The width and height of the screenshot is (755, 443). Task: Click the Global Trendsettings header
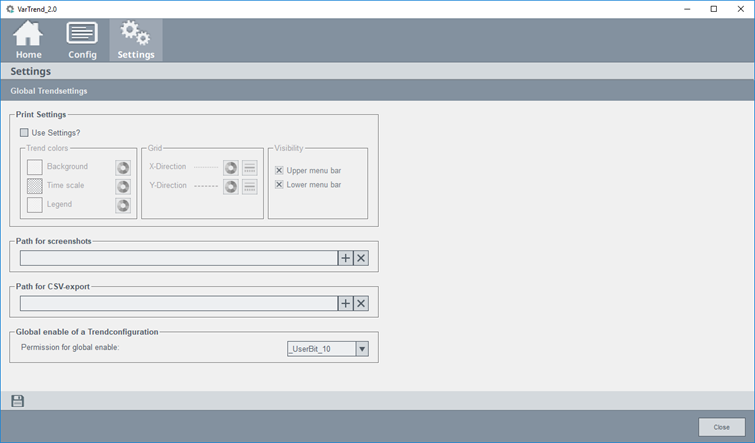(x=49, y=91)
